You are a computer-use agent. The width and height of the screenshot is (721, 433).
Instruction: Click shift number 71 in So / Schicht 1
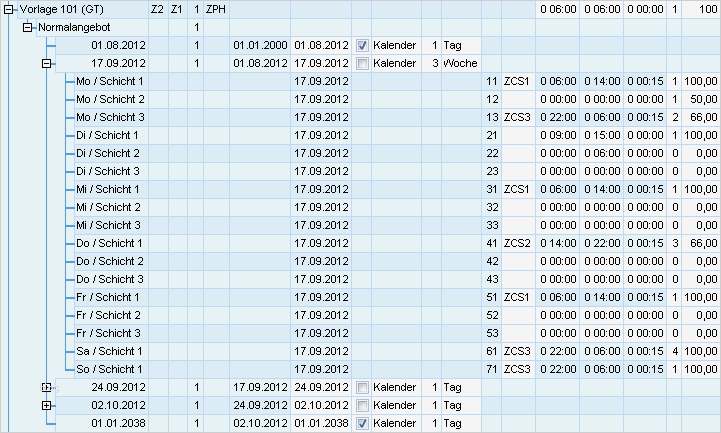492,369
